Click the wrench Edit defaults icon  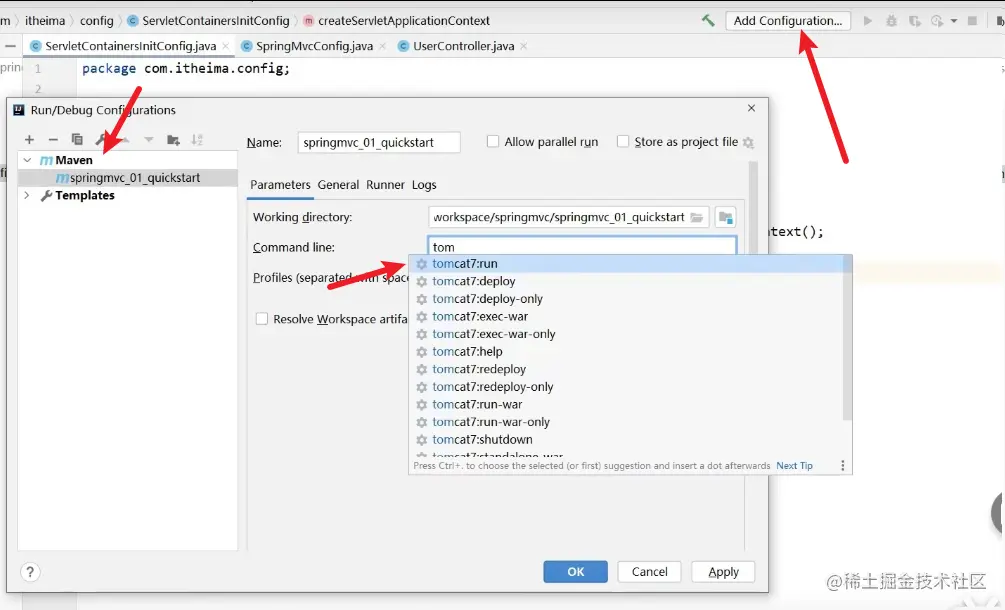pos(101,139)
